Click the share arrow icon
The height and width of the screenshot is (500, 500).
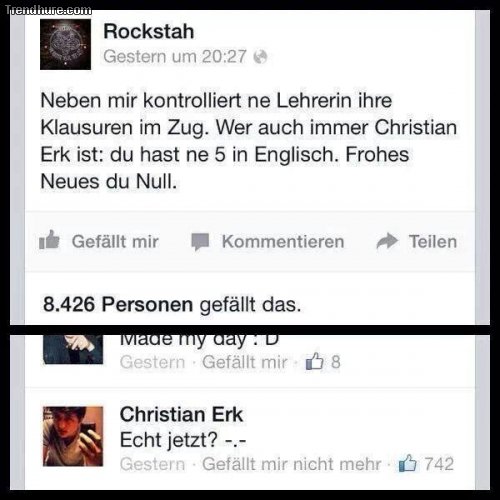point(387,241)
